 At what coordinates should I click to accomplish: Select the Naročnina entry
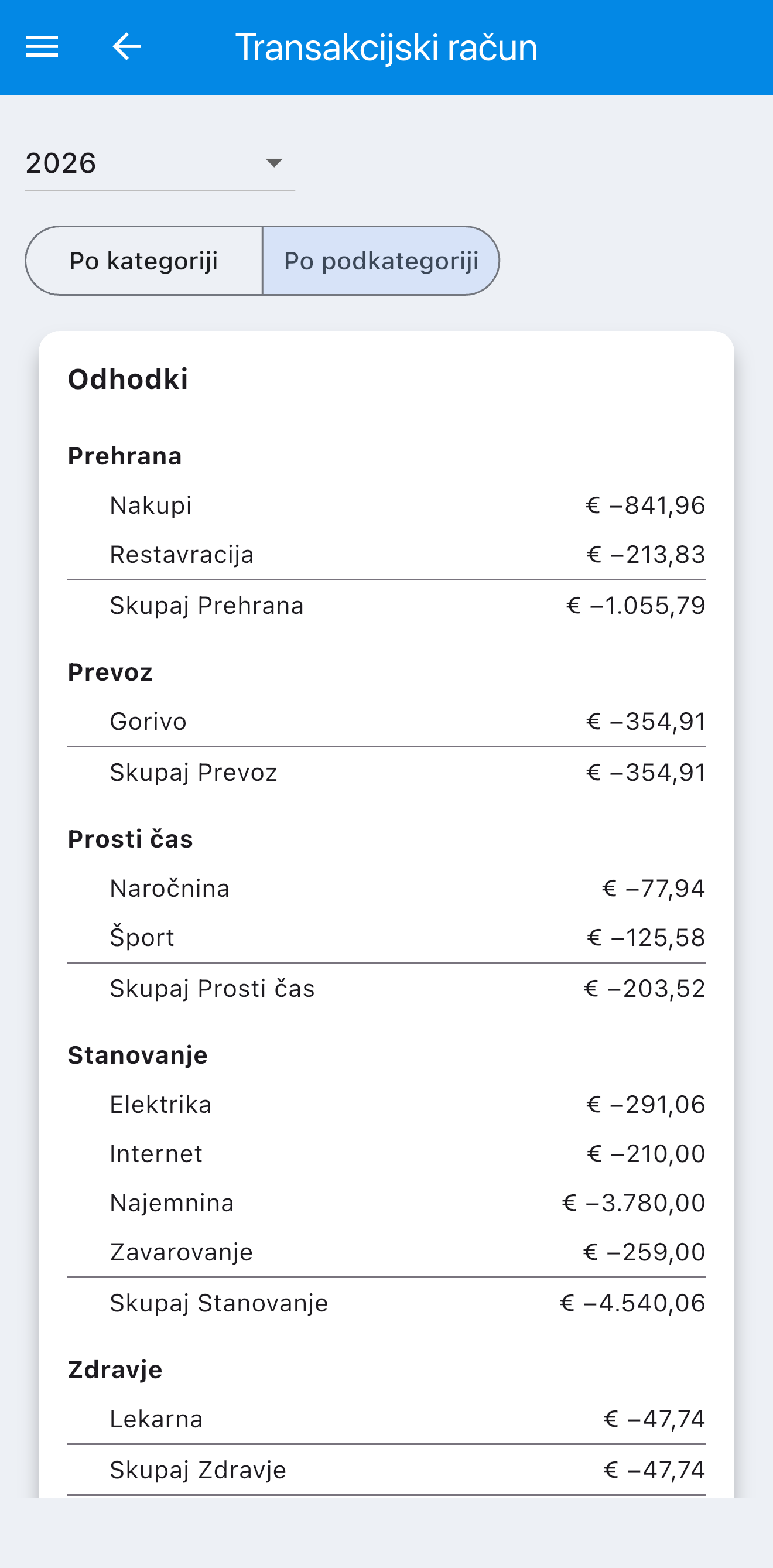click(386, 888)
